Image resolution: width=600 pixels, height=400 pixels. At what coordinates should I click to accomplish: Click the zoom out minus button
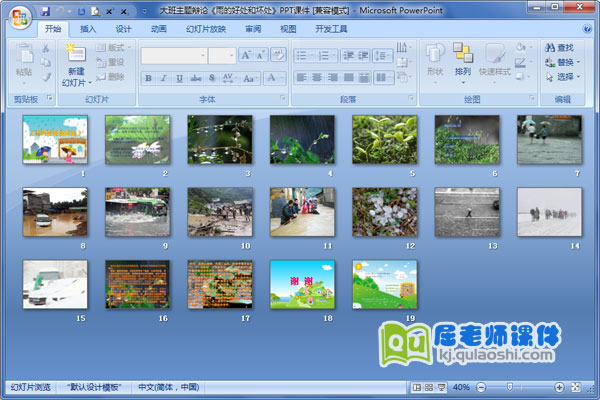[x=481, y=387]
